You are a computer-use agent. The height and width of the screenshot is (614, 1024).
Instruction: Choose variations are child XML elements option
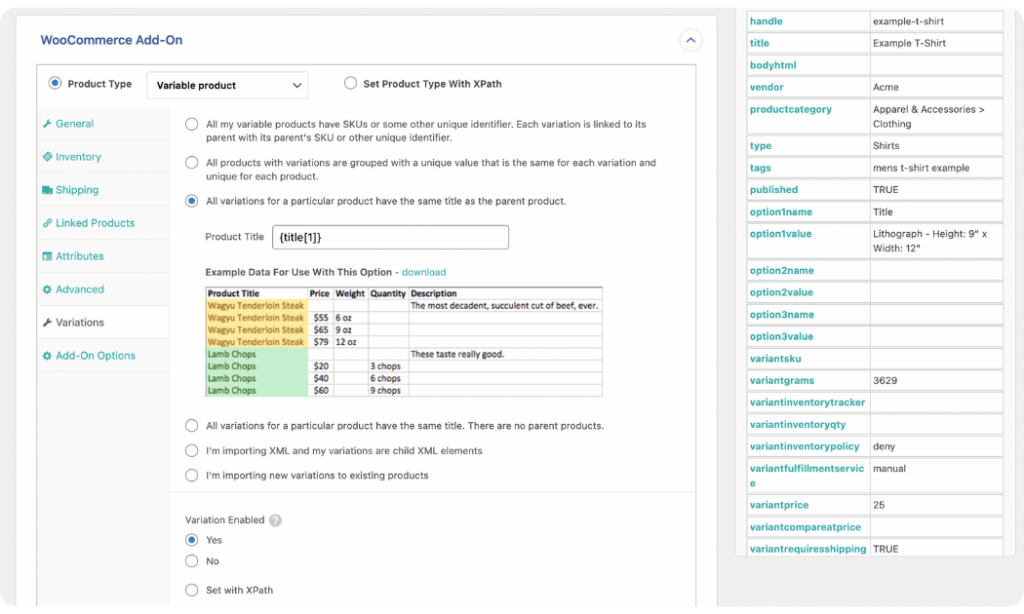click(191, 451)
